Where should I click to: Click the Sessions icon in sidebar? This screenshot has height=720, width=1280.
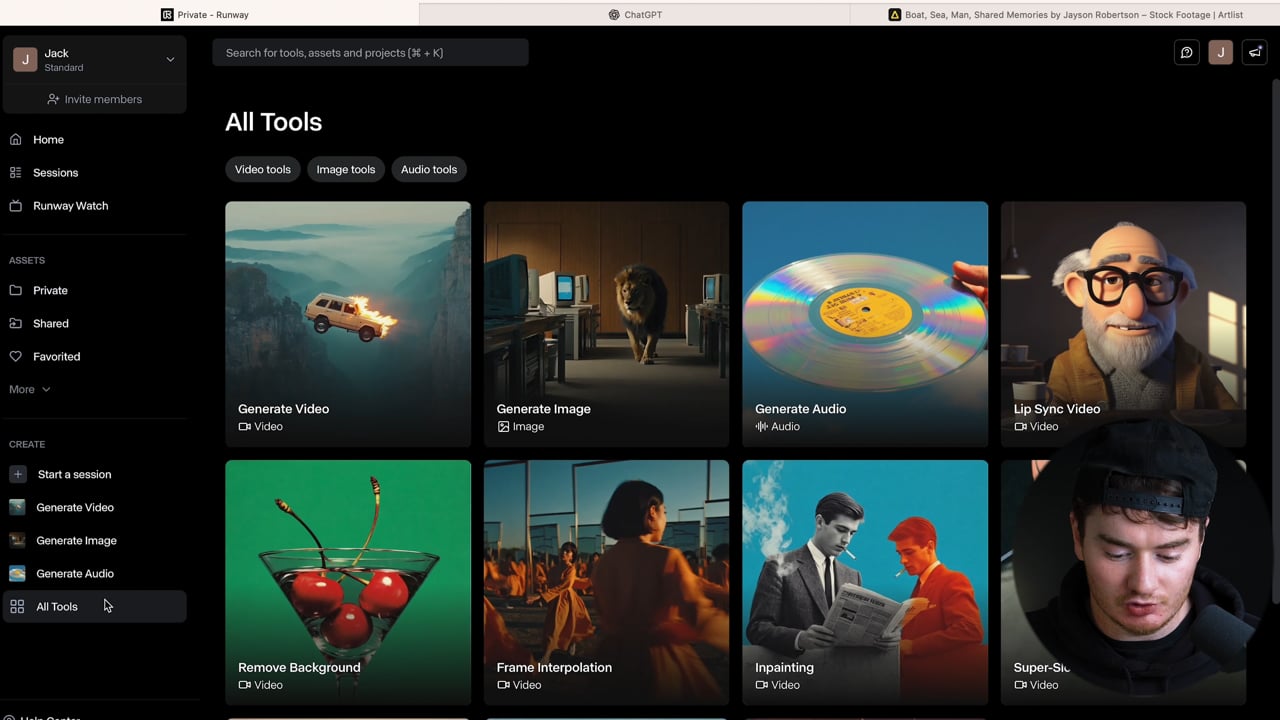15,173
